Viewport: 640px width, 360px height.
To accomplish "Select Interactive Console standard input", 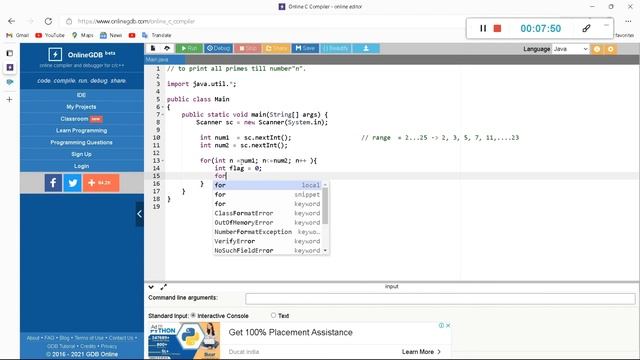I will tap(193, 316).
